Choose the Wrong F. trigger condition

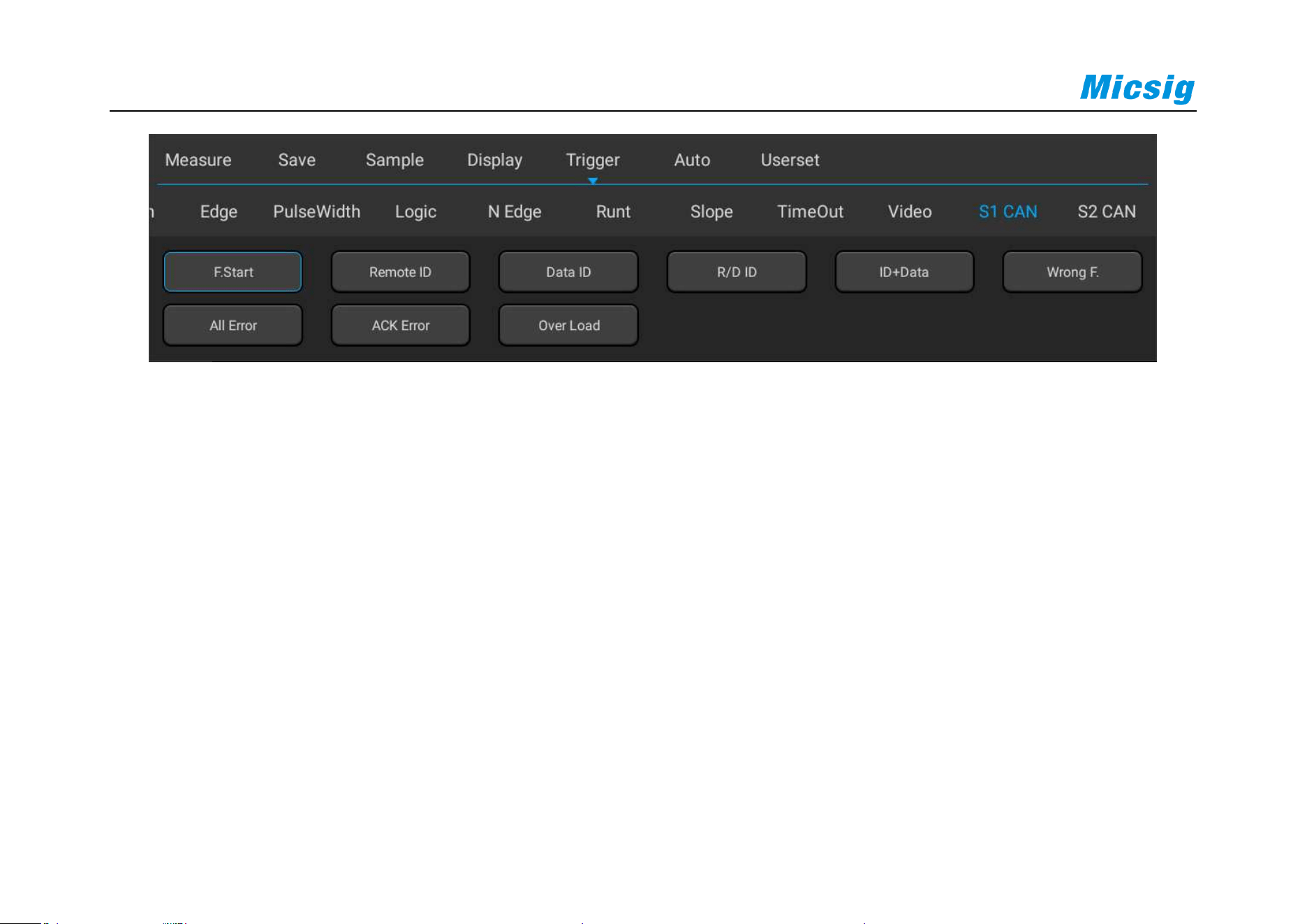click(1072, 271)
